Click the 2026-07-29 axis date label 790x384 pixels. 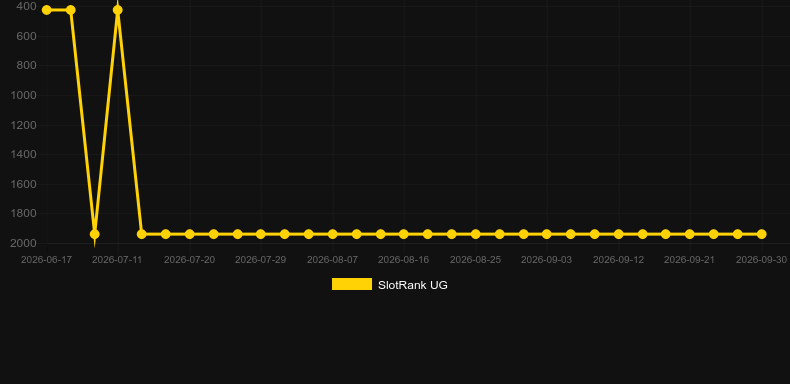(x=260, y=260)
